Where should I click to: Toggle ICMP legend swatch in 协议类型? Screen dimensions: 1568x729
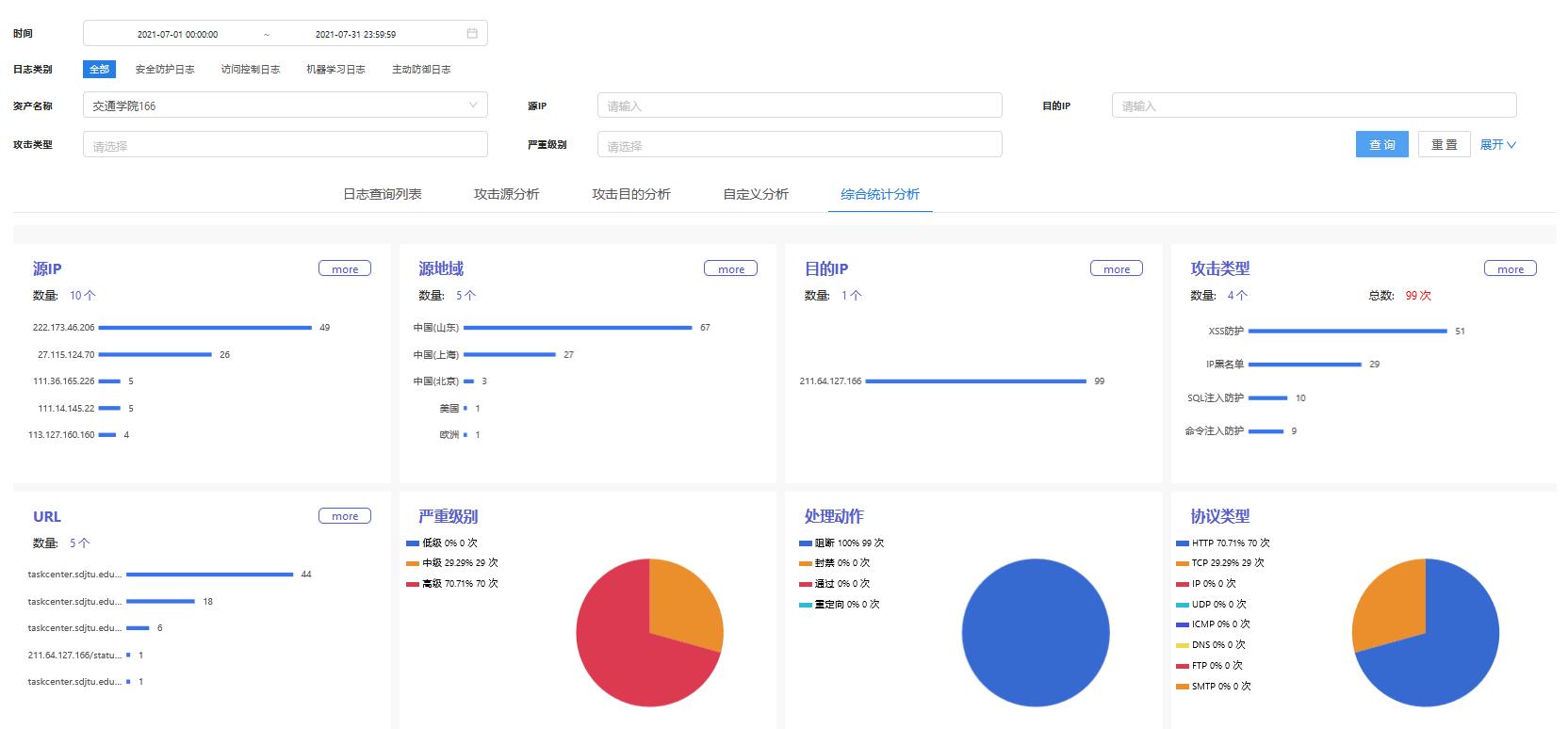point(1183,624)
